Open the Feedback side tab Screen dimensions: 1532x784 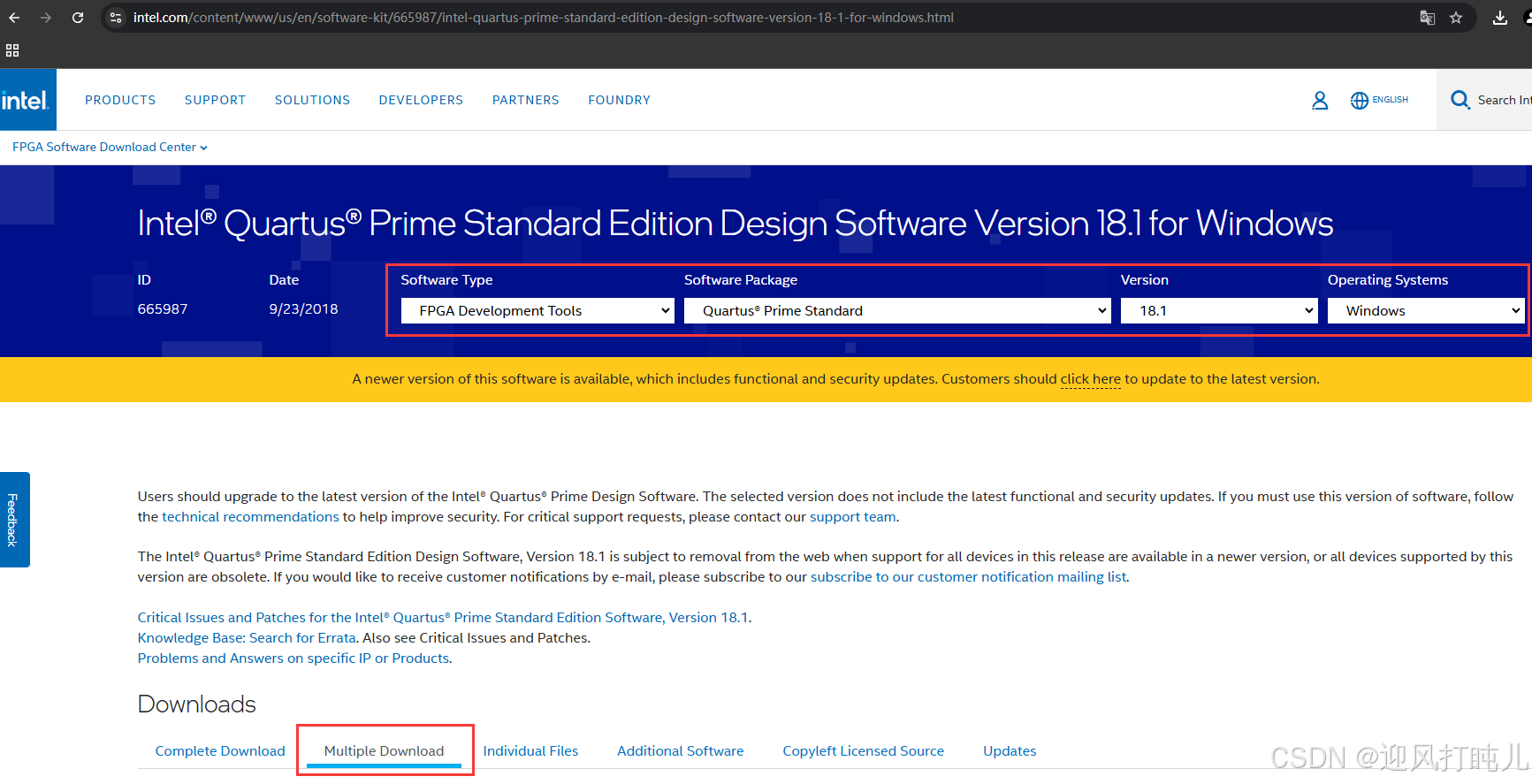pyautogui.click(x=13, y=520)
